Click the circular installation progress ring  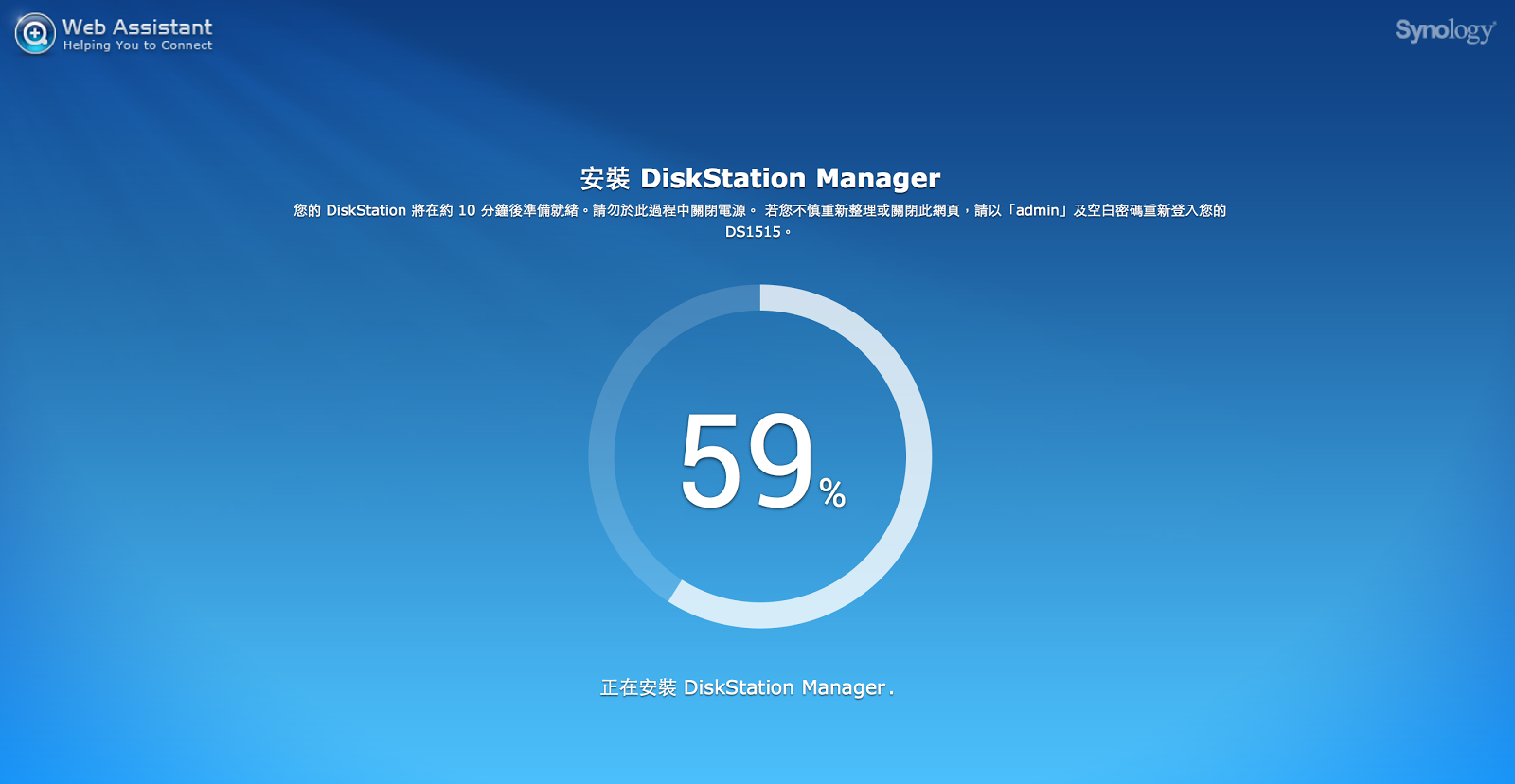(760, 456)
